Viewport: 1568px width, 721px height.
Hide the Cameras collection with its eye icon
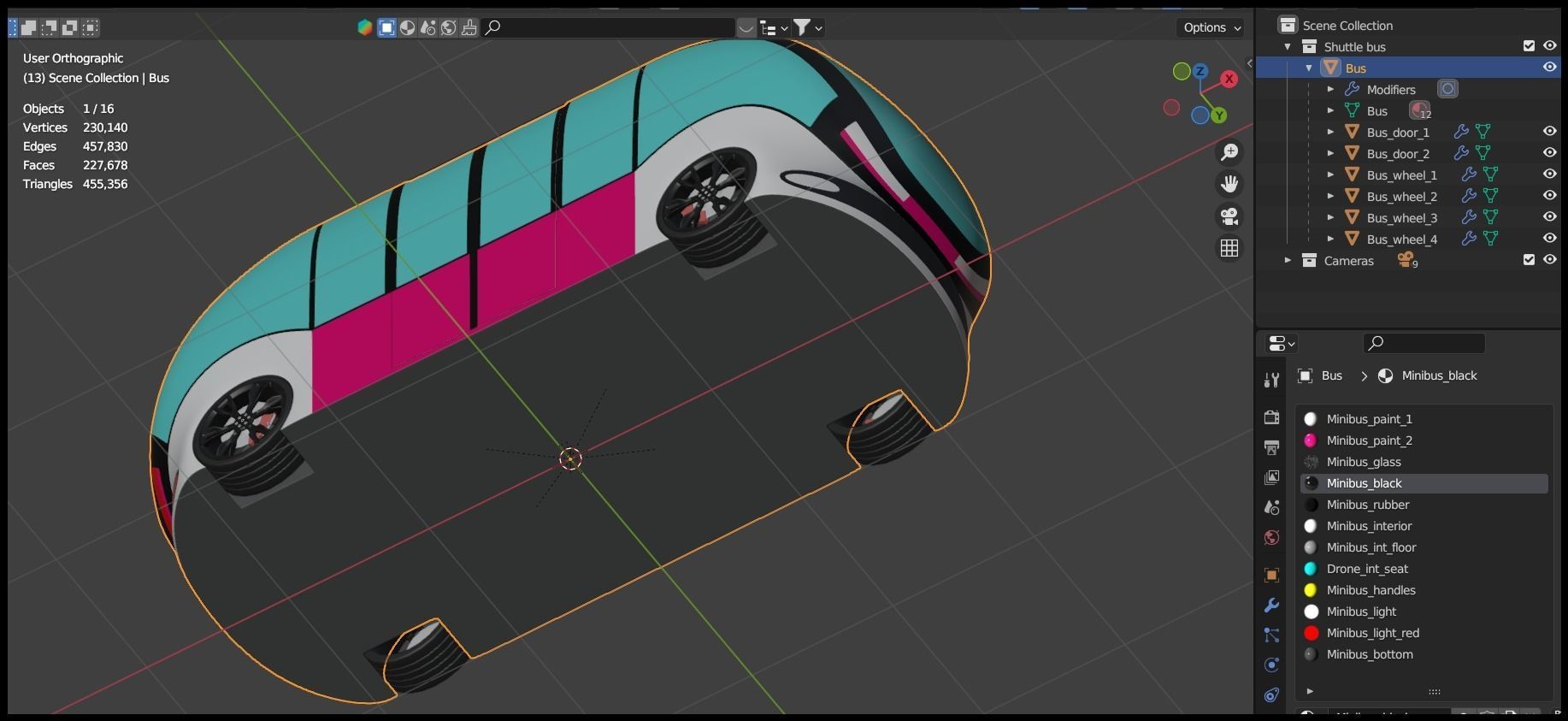1549,260
